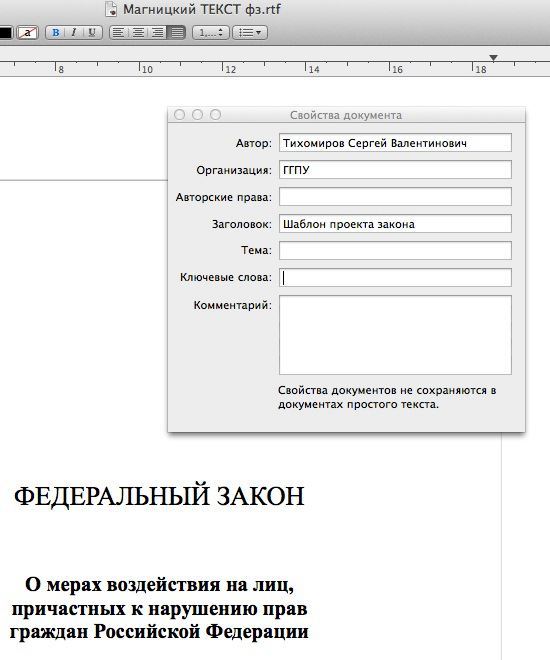Click the Организация field containing ГГПУ
This screenshot has height=660, width=550.
coord(395,170)
